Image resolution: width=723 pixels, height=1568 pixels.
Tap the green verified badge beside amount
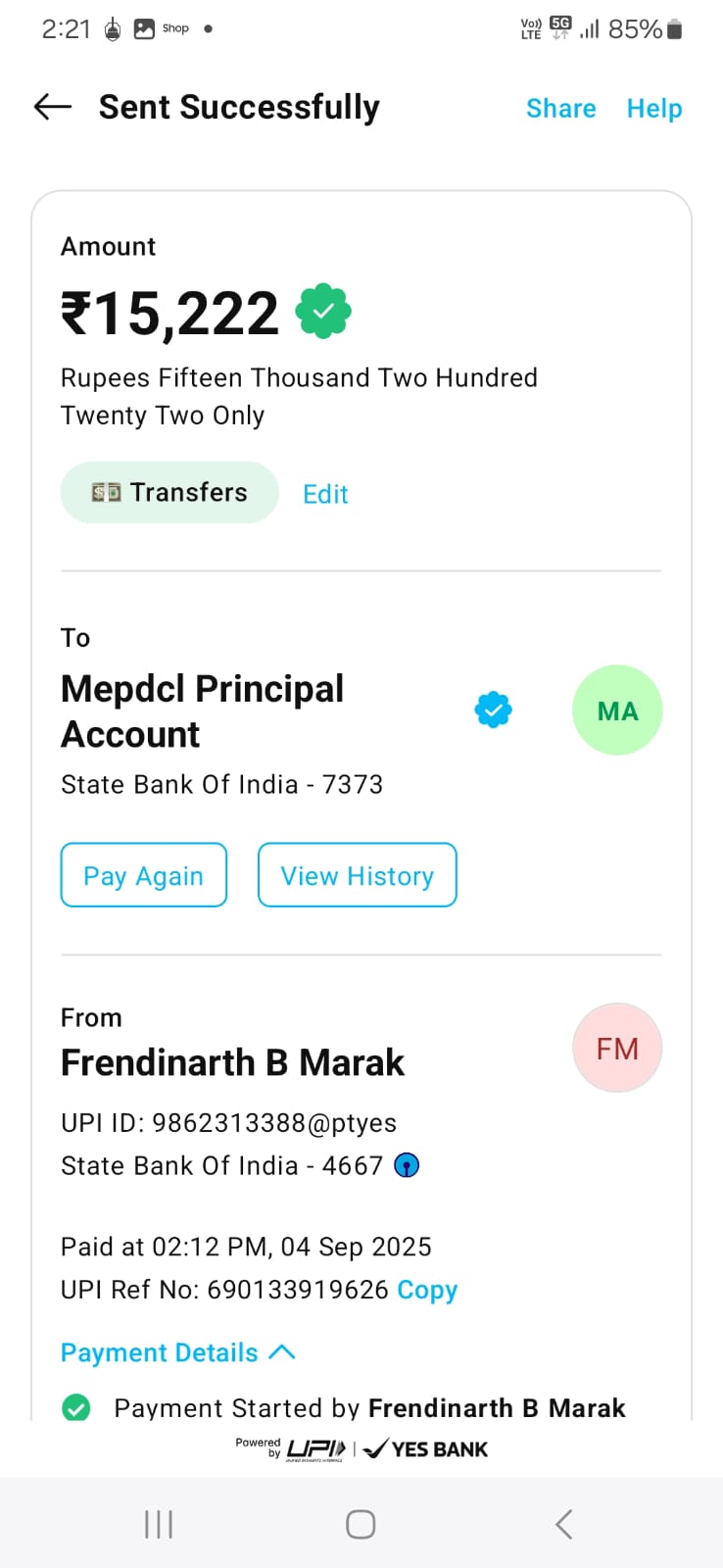pyautogui.click(x=324, y=312)
